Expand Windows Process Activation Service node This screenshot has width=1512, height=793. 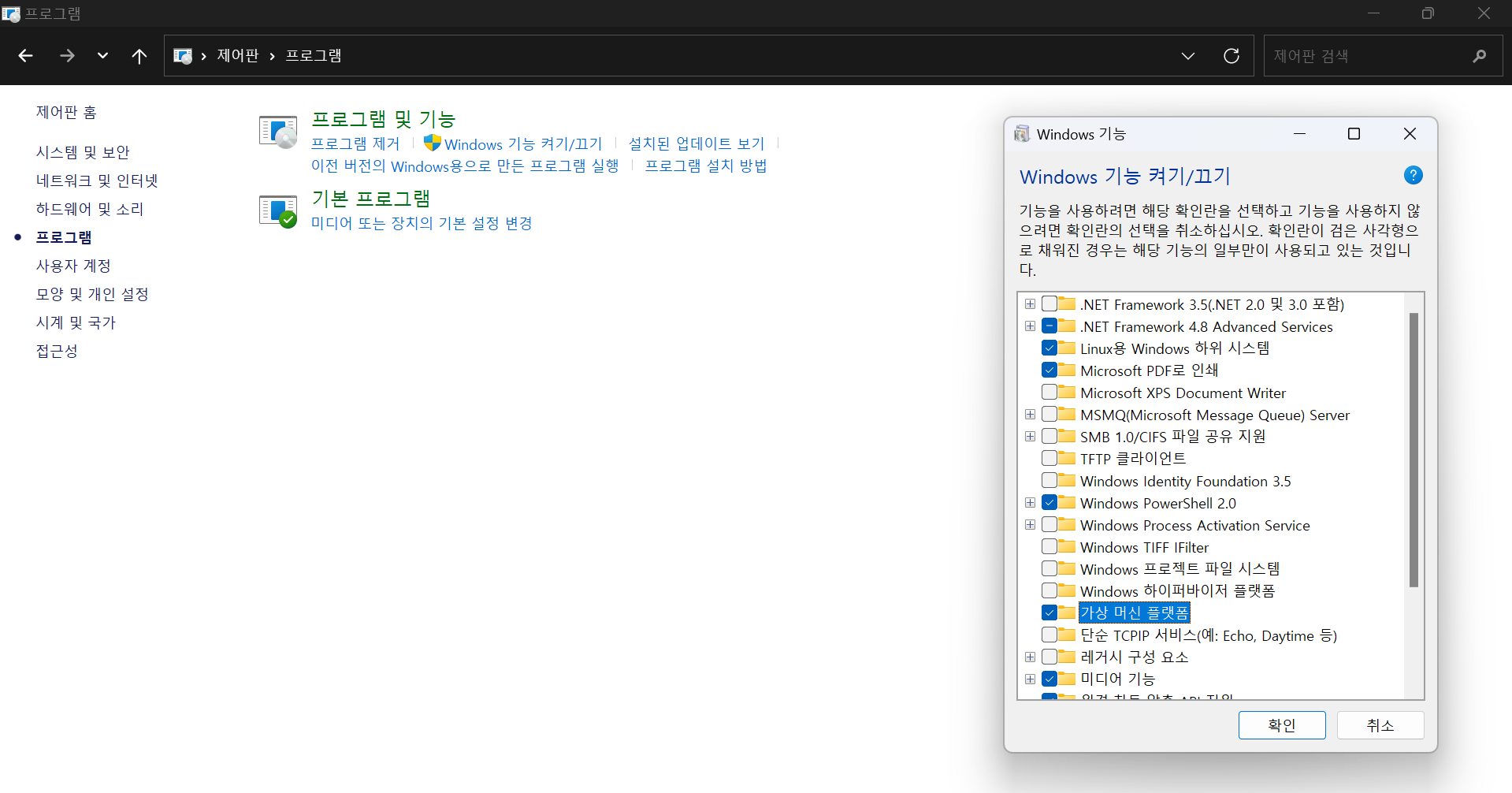click(x=1030, y=525)
